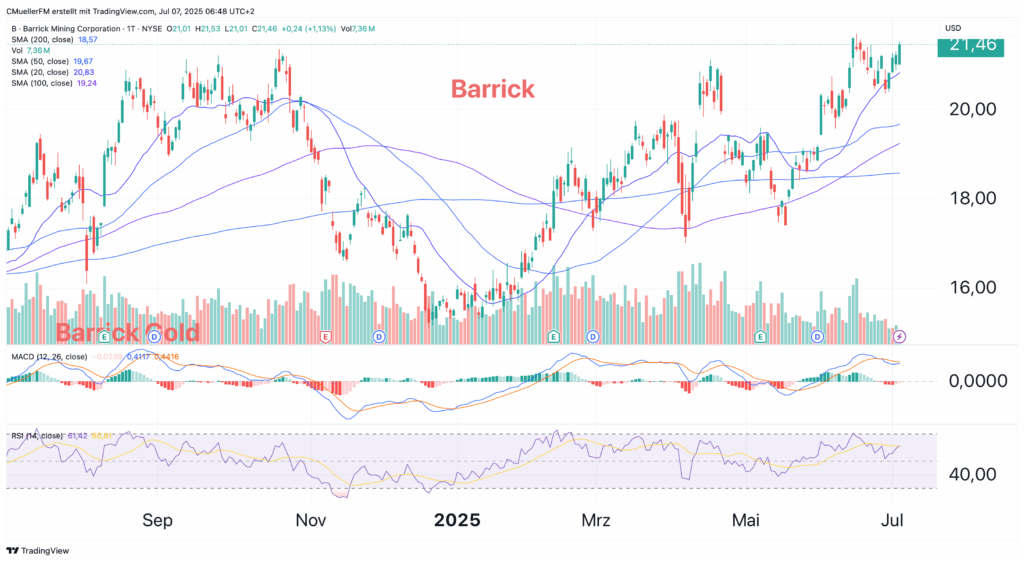Click the open value O21,01

(x=178, y=29)
